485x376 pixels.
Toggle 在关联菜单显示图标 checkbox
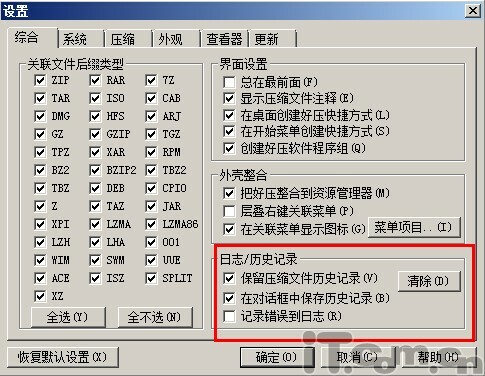[x=229, y=229]
